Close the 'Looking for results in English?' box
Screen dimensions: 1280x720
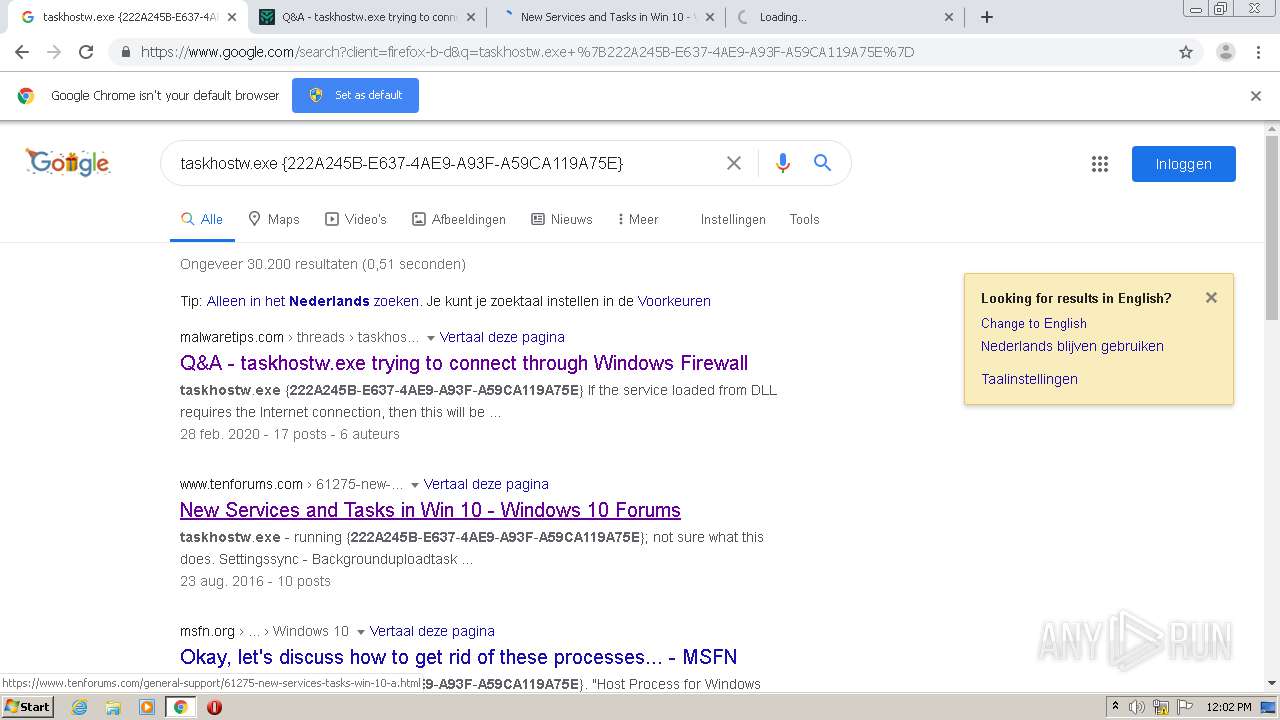[1211, 297]
